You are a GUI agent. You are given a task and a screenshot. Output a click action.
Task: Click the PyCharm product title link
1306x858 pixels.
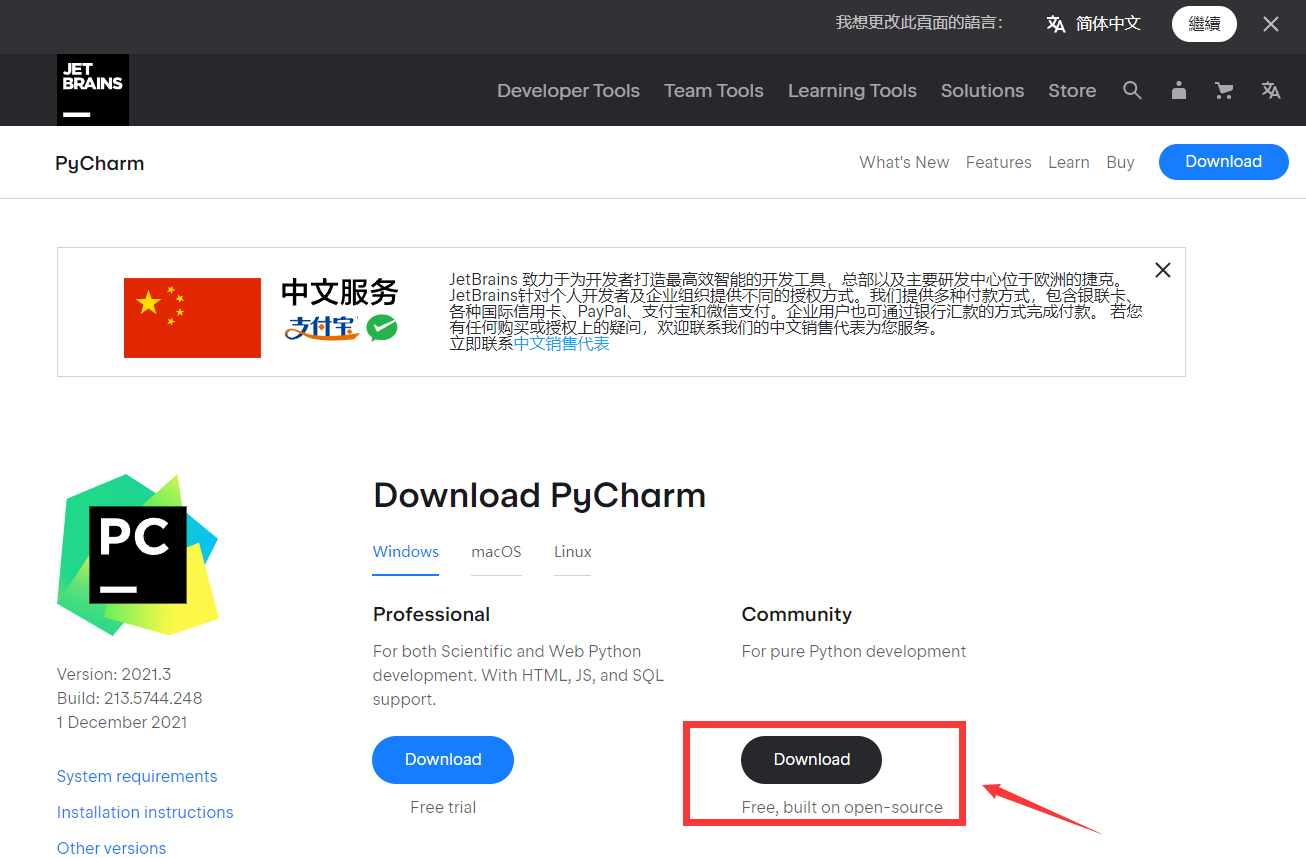coord(100,163)
